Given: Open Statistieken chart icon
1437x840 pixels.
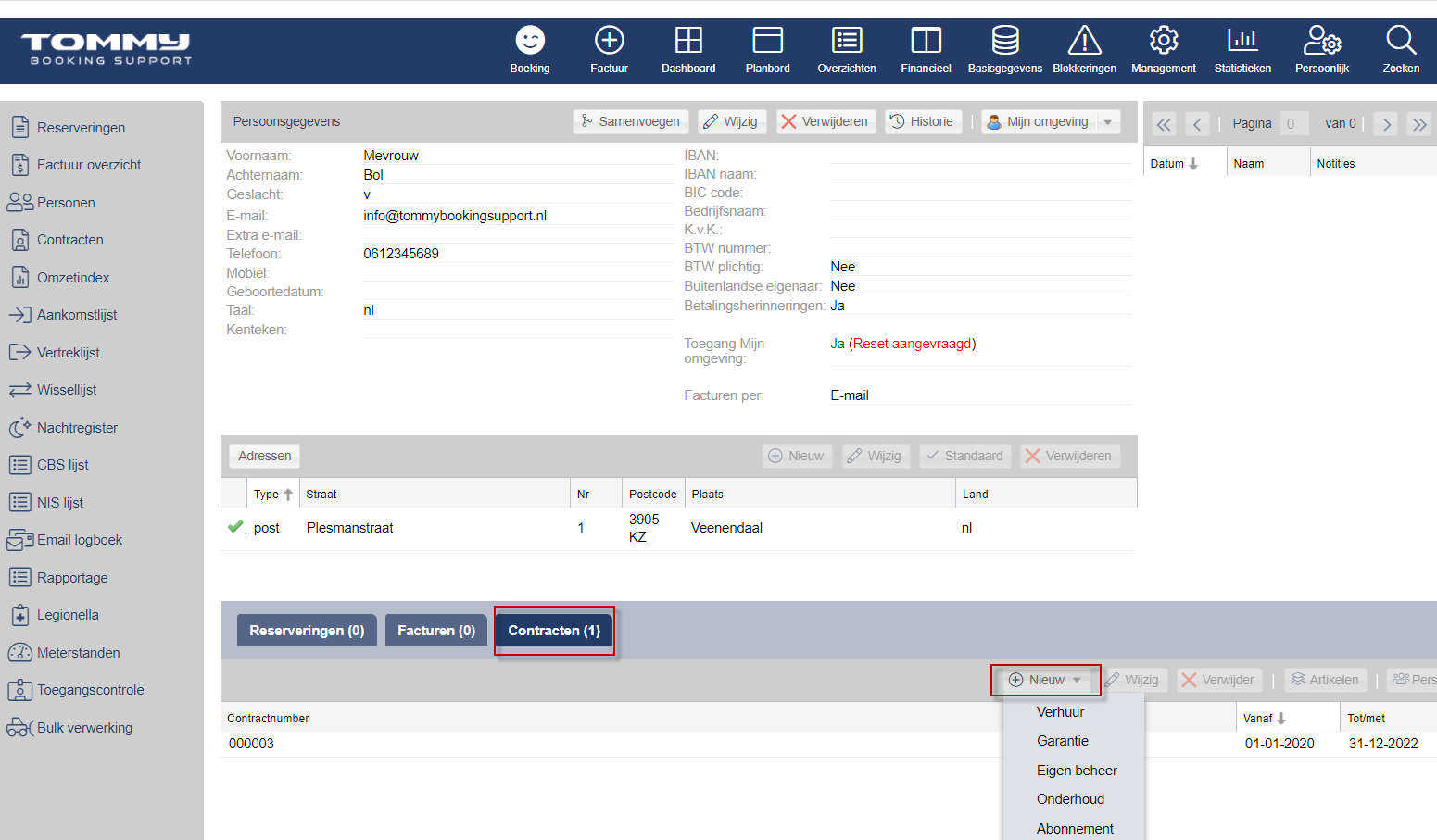Looking at the screenshot, I should tap(1242, 41).
